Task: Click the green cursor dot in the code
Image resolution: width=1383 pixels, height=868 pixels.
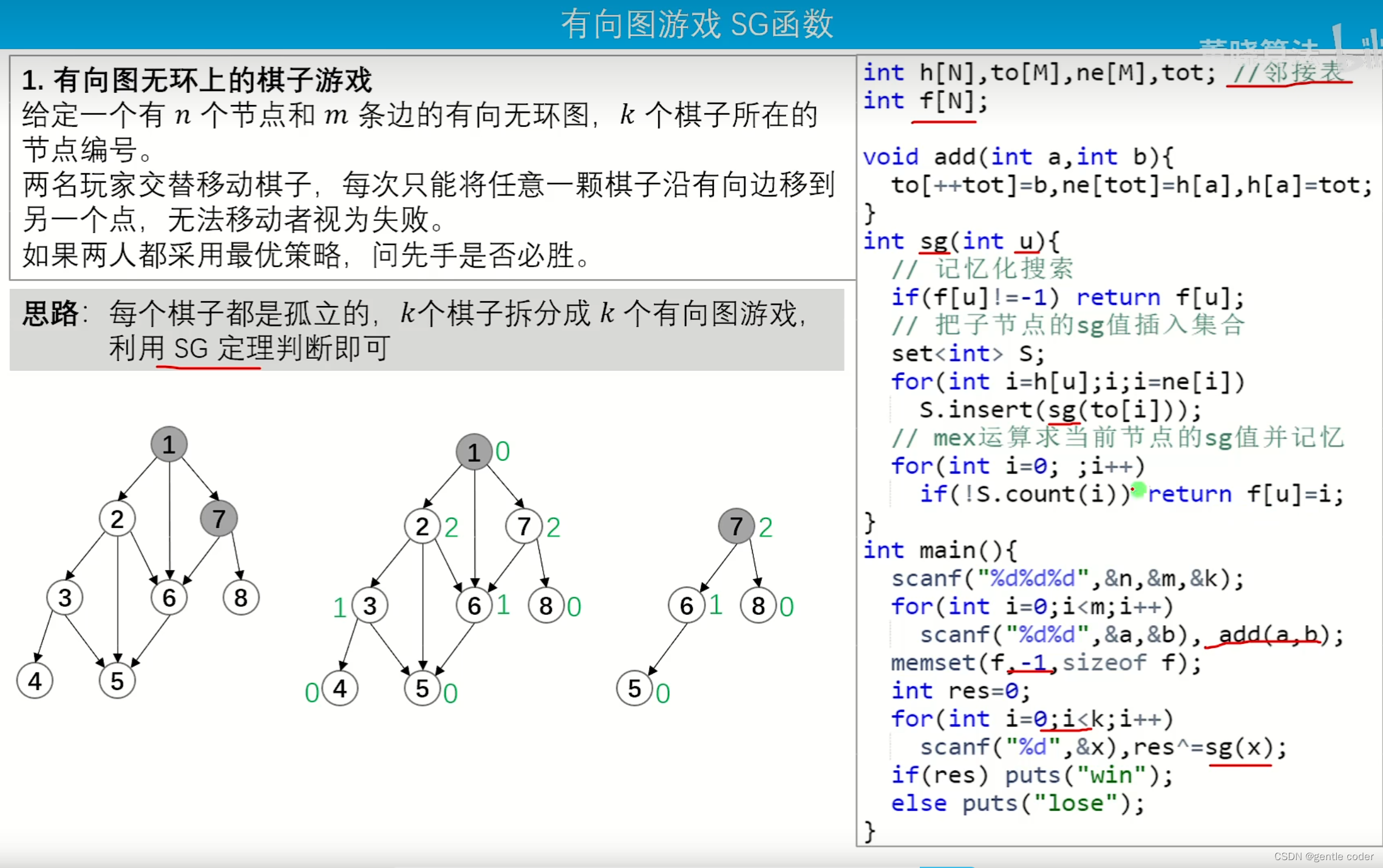Action: [1139, 489]
